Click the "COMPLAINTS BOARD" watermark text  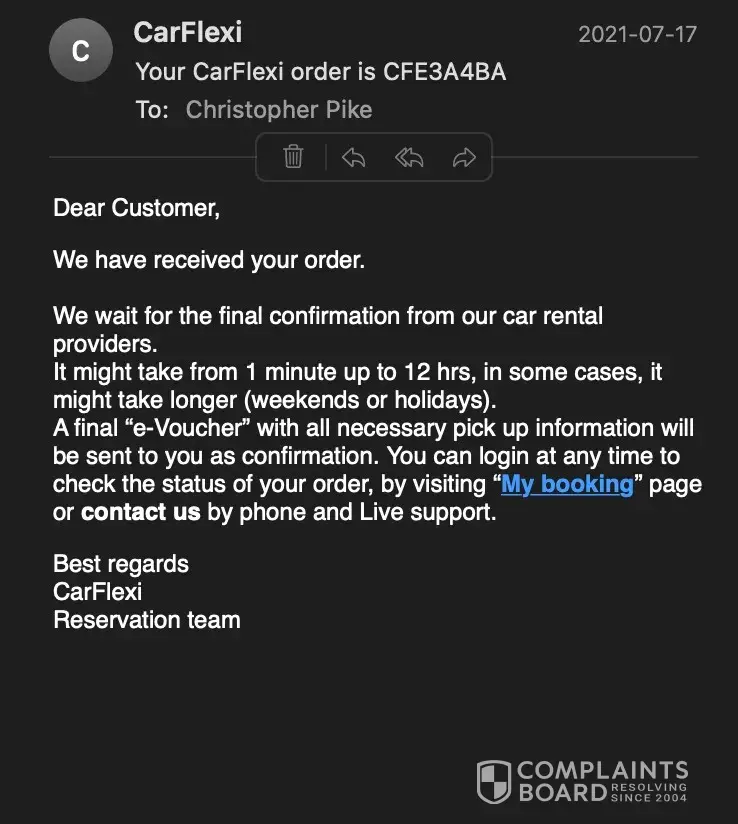pos(602,782)
